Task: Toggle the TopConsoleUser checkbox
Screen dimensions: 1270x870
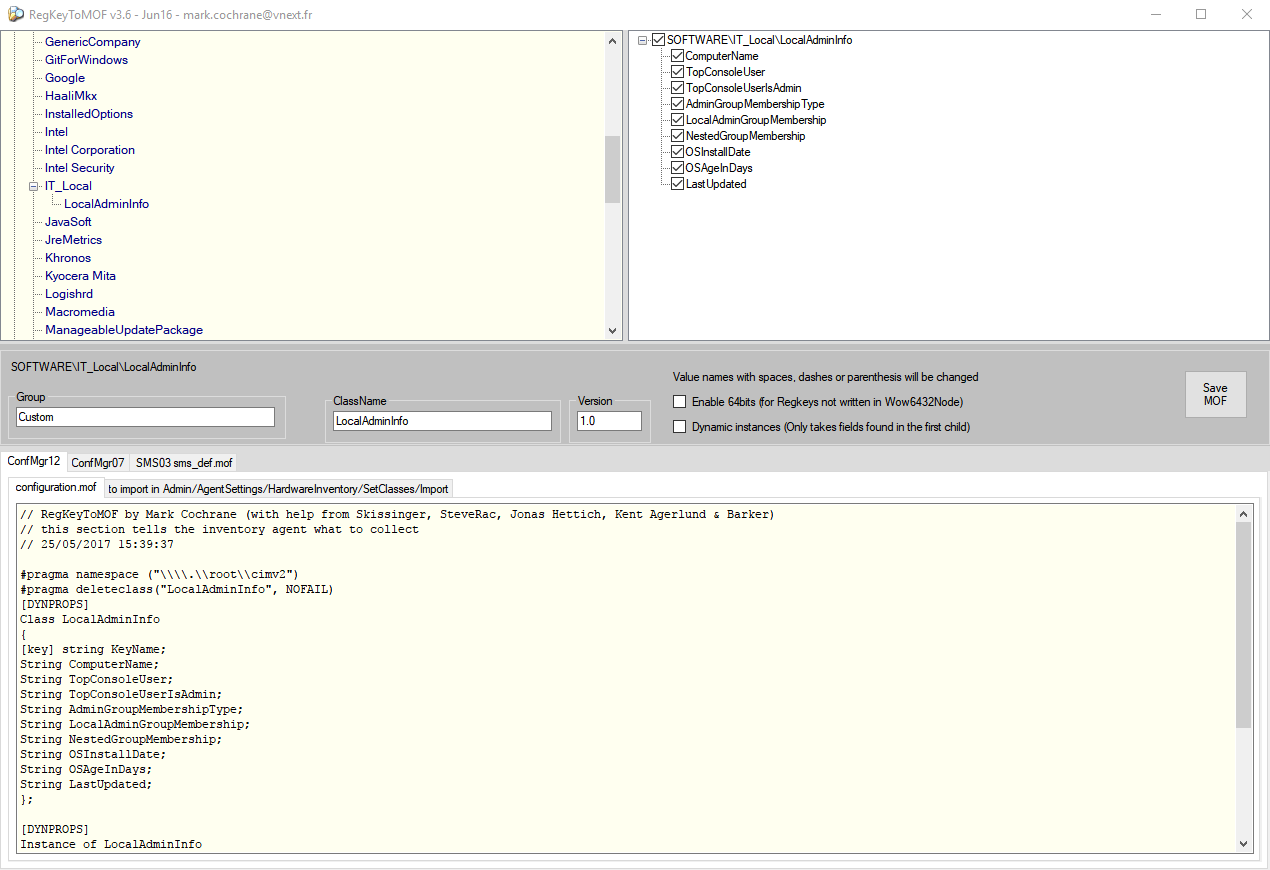Action: [x=677, y=72]
